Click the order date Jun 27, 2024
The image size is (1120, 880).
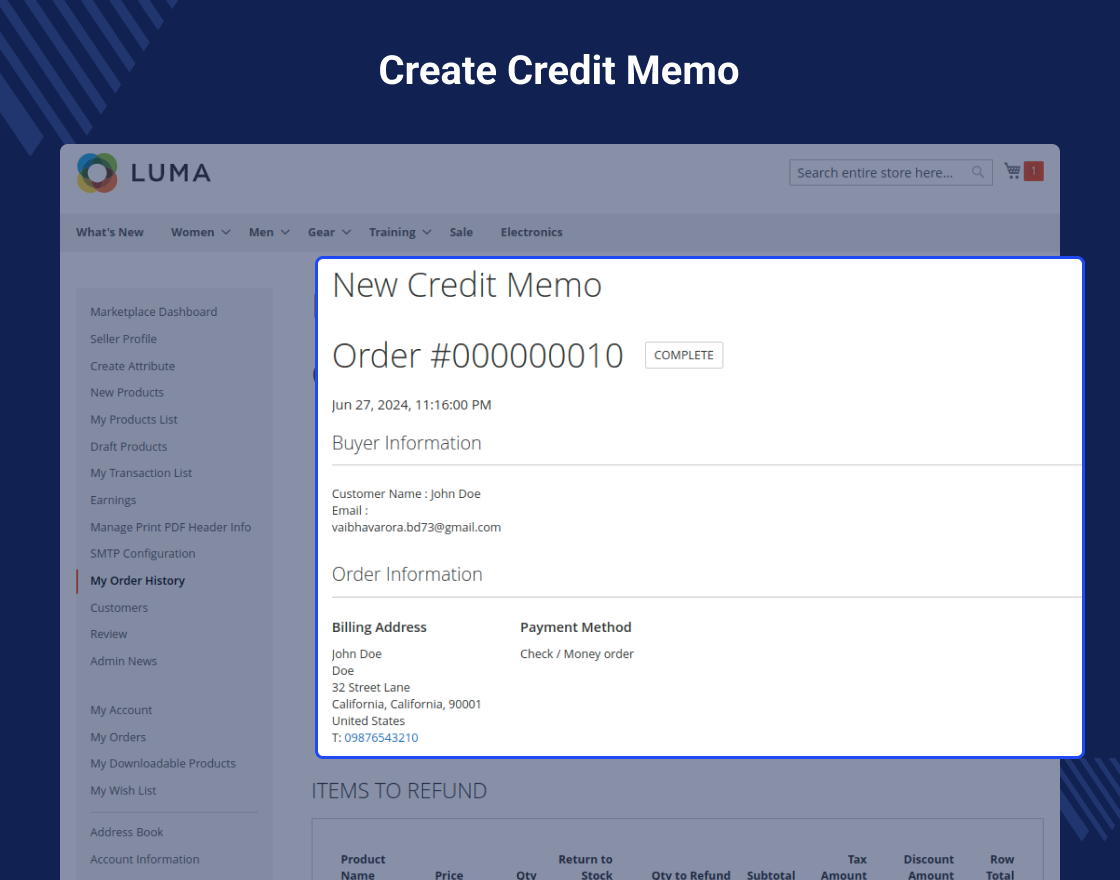[x=411, y=405]
